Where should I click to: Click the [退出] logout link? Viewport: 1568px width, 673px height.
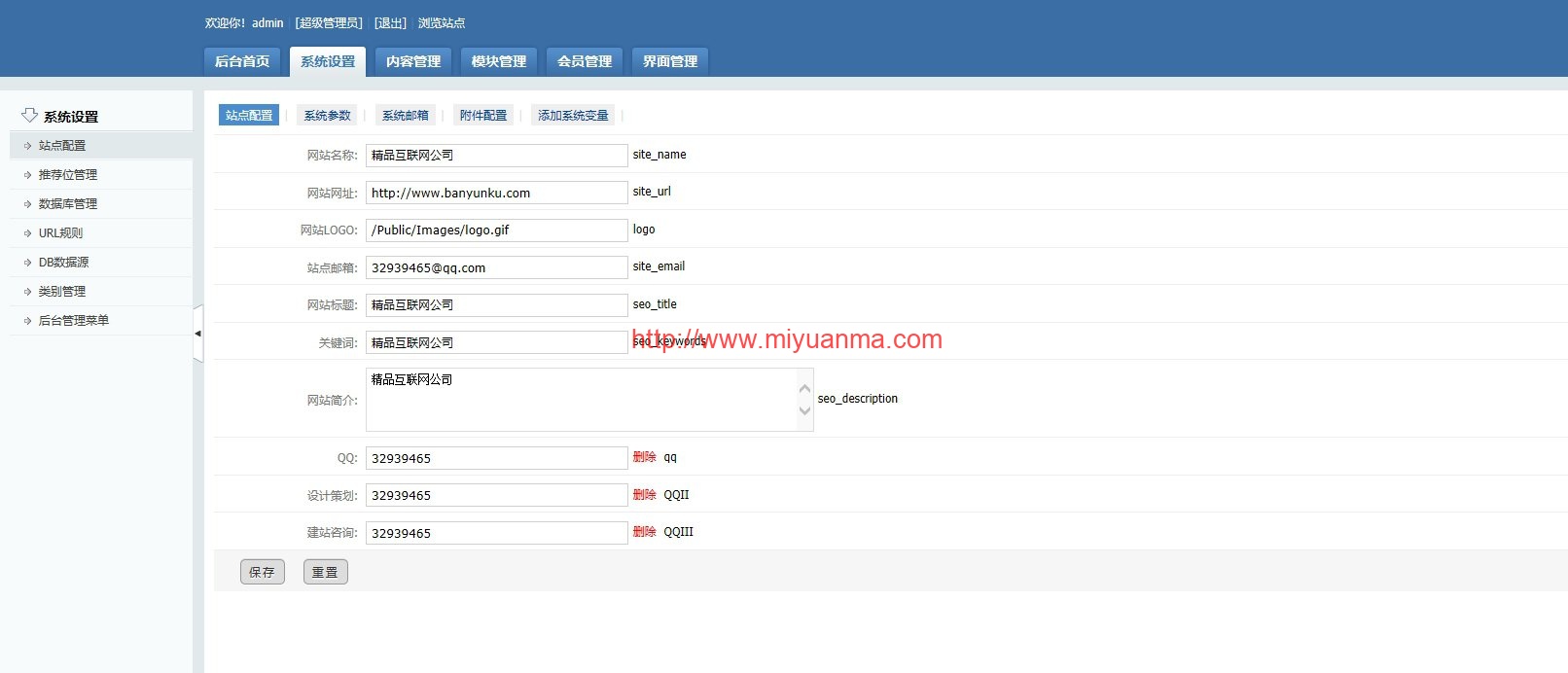(x=391, y=22)
